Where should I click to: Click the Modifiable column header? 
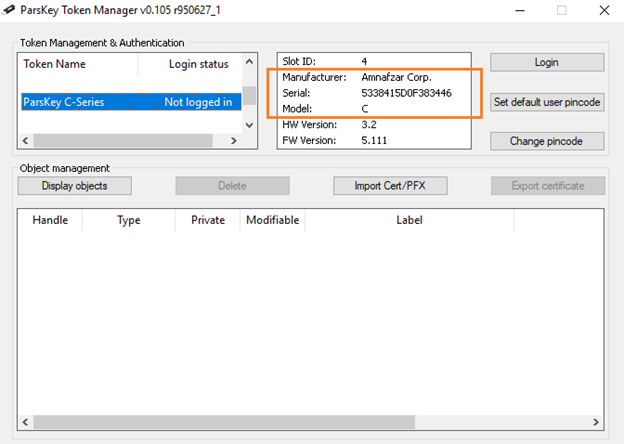coord(273,220)
